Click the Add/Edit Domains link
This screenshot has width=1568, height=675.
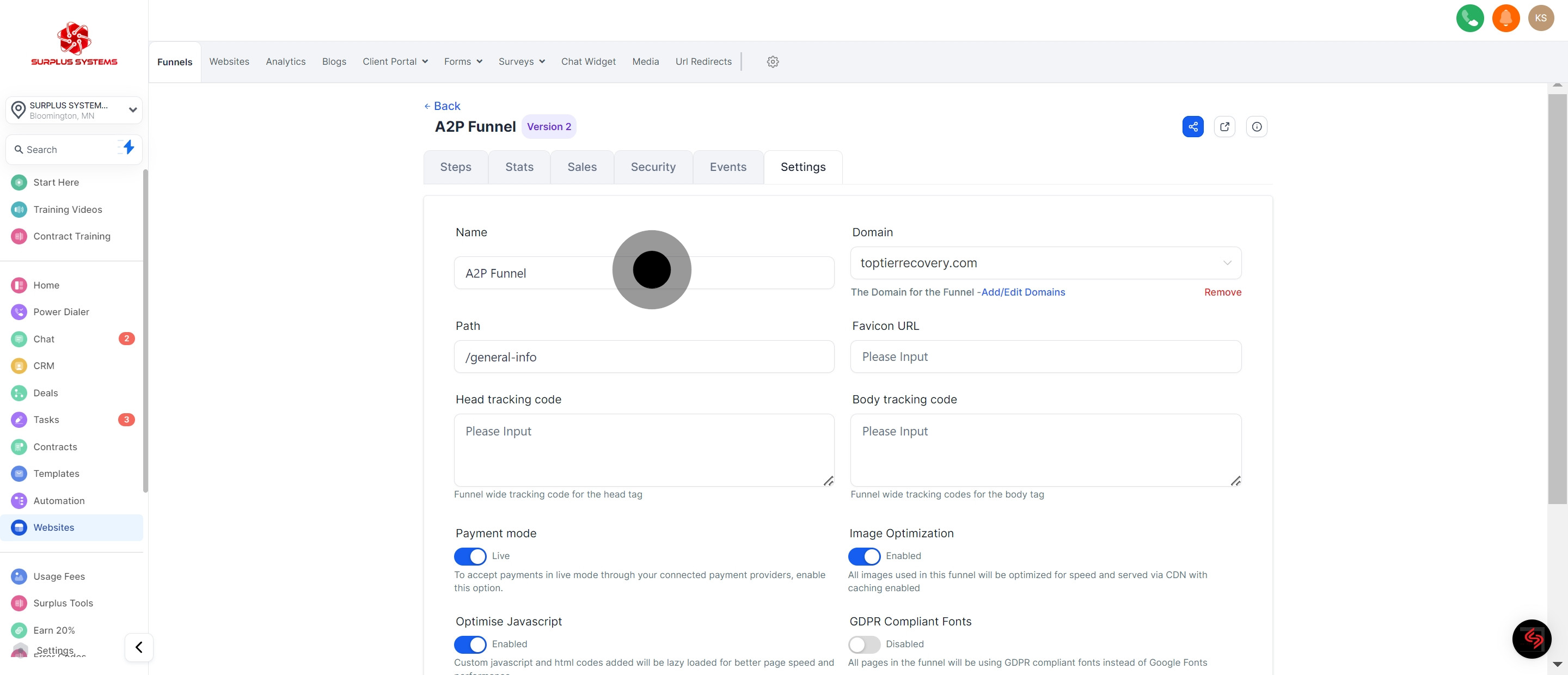pos(1022,292)
